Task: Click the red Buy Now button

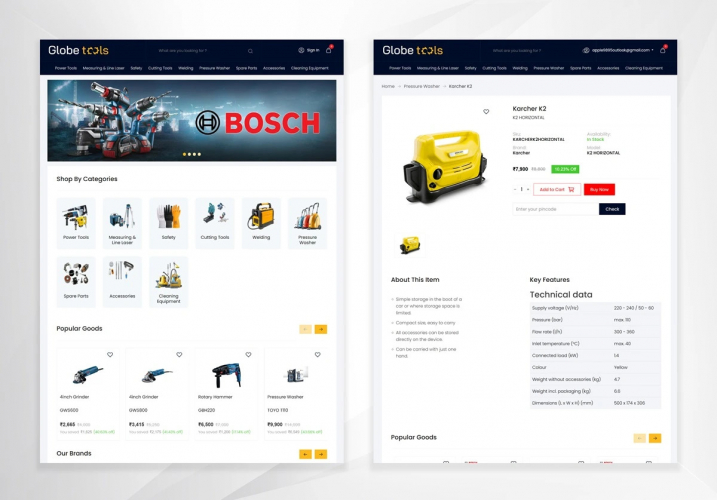Action: 599,189
